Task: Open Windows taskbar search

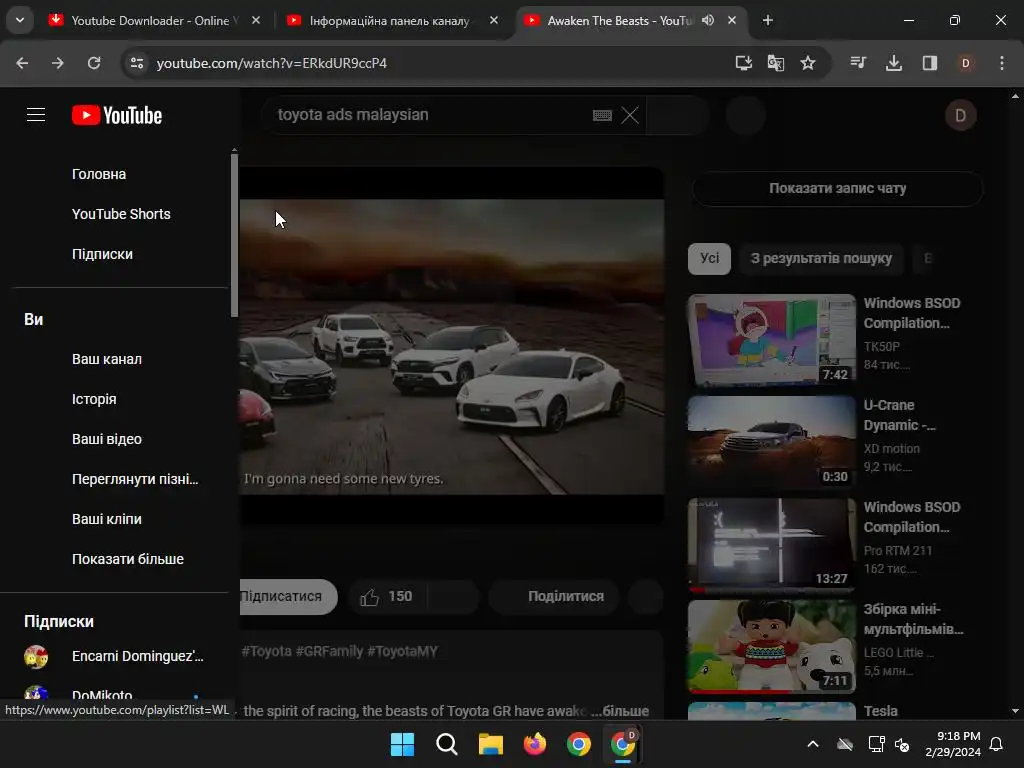Action: pyautogui.click(x=447, y=744)
